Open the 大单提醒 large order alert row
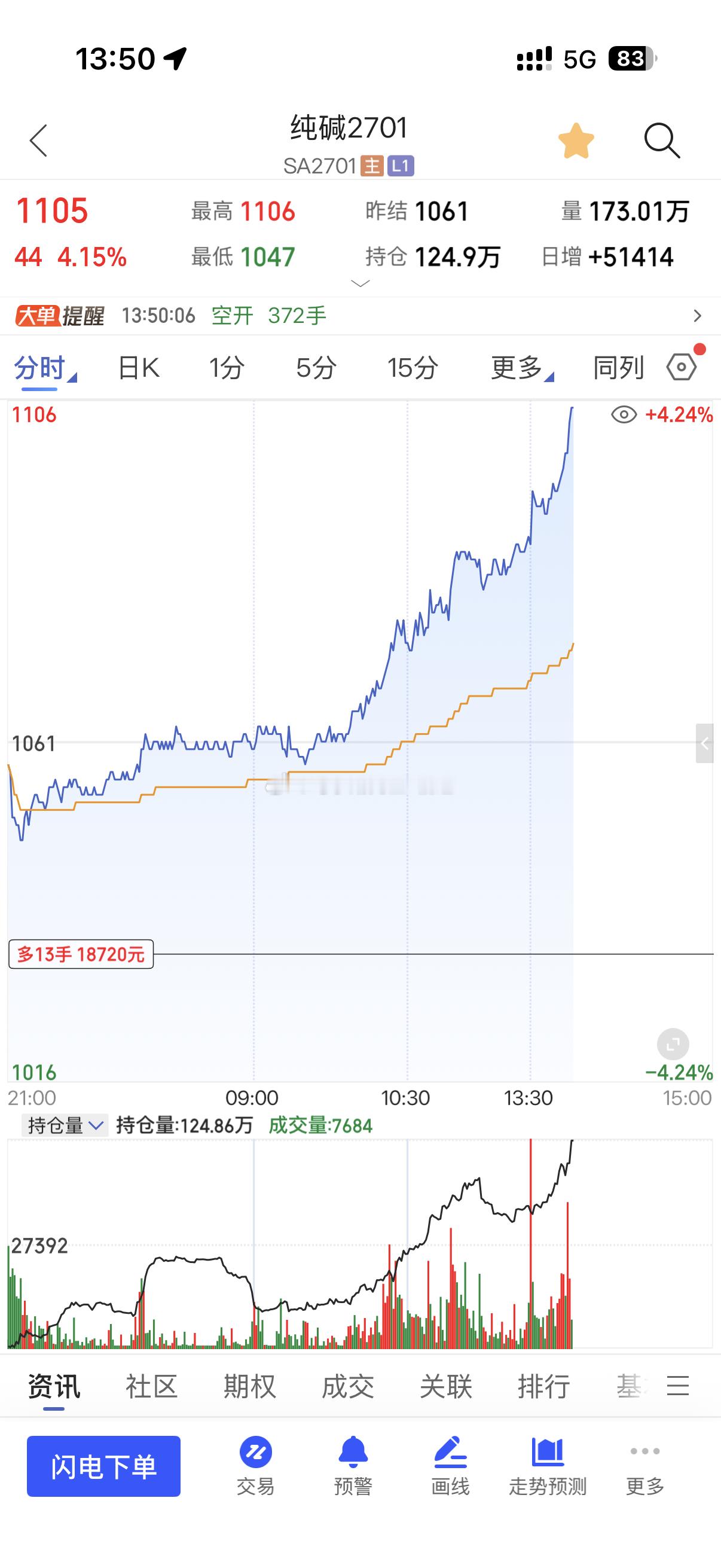721x1568 pixels. tap(360, 316)
